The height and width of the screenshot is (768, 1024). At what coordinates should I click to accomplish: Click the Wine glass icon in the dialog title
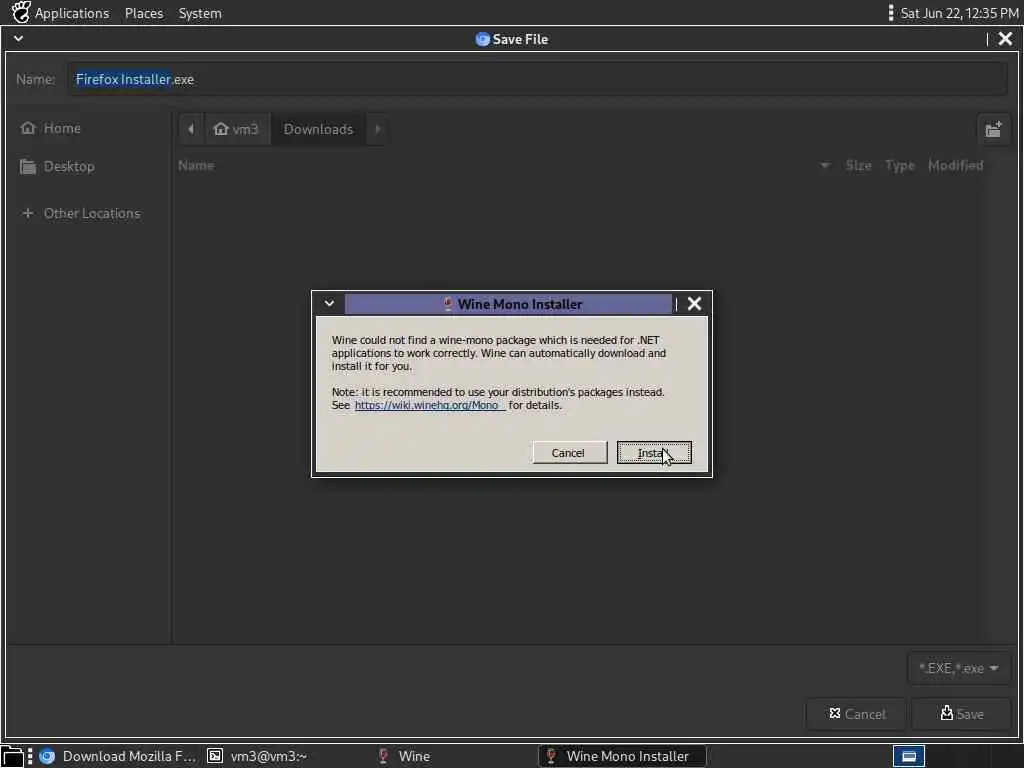(x=448, y=304)
